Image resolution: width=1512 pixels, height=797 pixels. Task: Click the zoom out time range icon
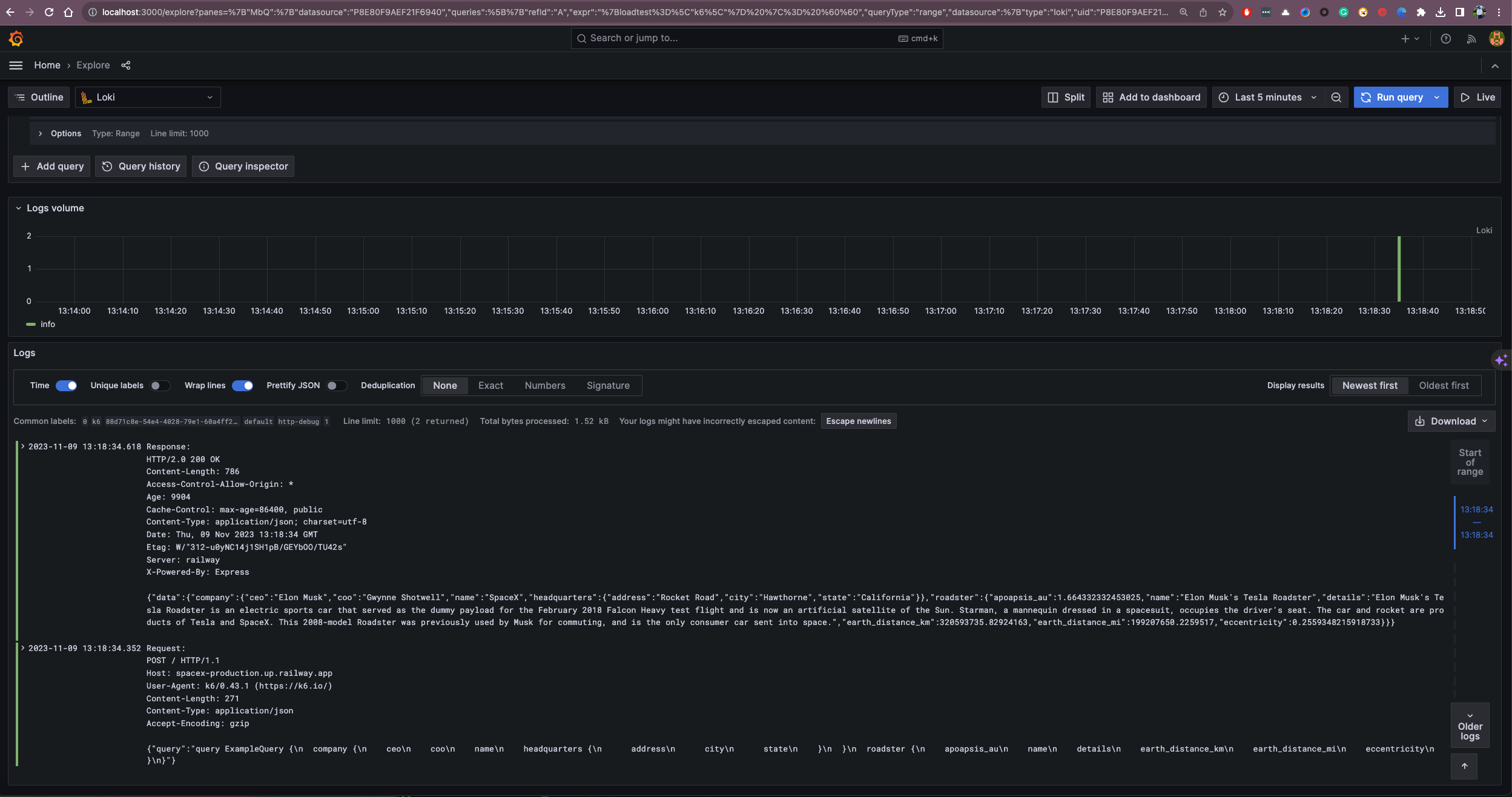click(1336, 98)
